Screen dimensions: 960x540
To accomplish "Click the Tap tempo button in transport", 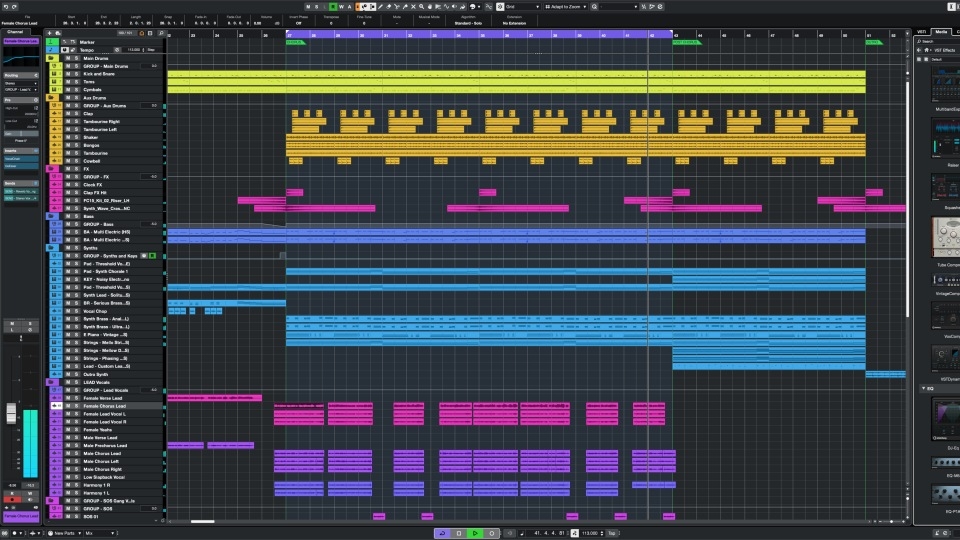I will pos(612,533).
